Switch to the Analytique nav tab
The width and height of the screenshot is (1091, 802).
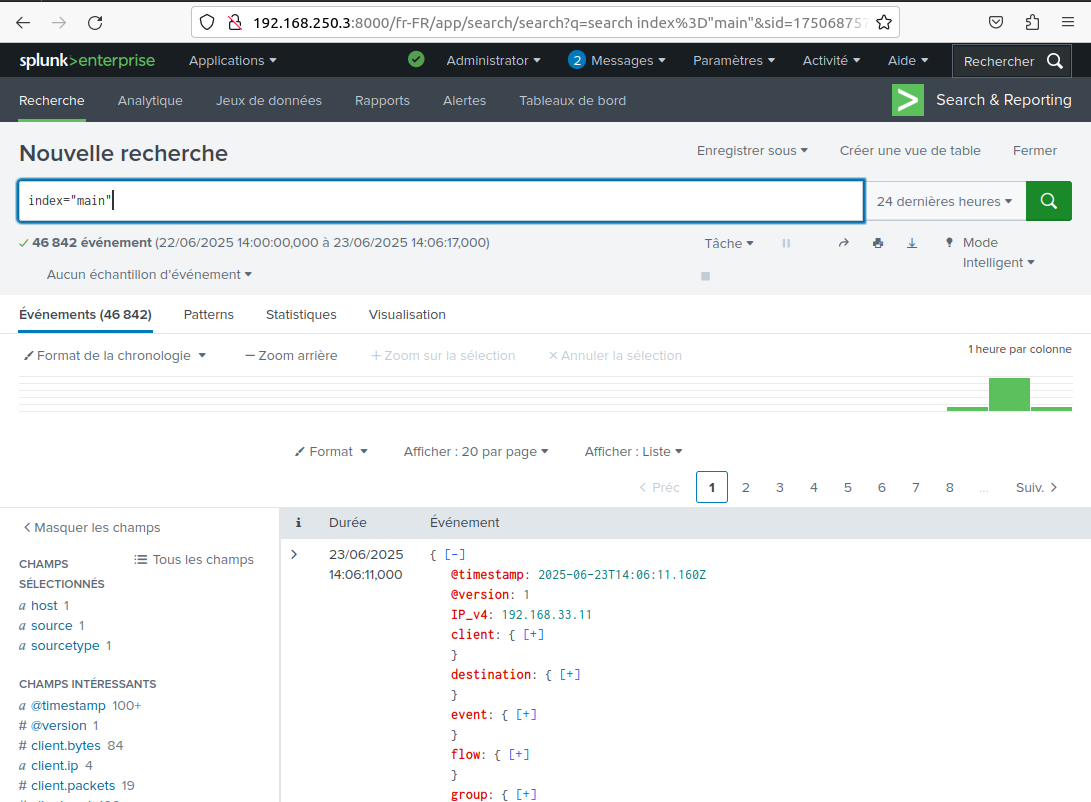(150, 100)
